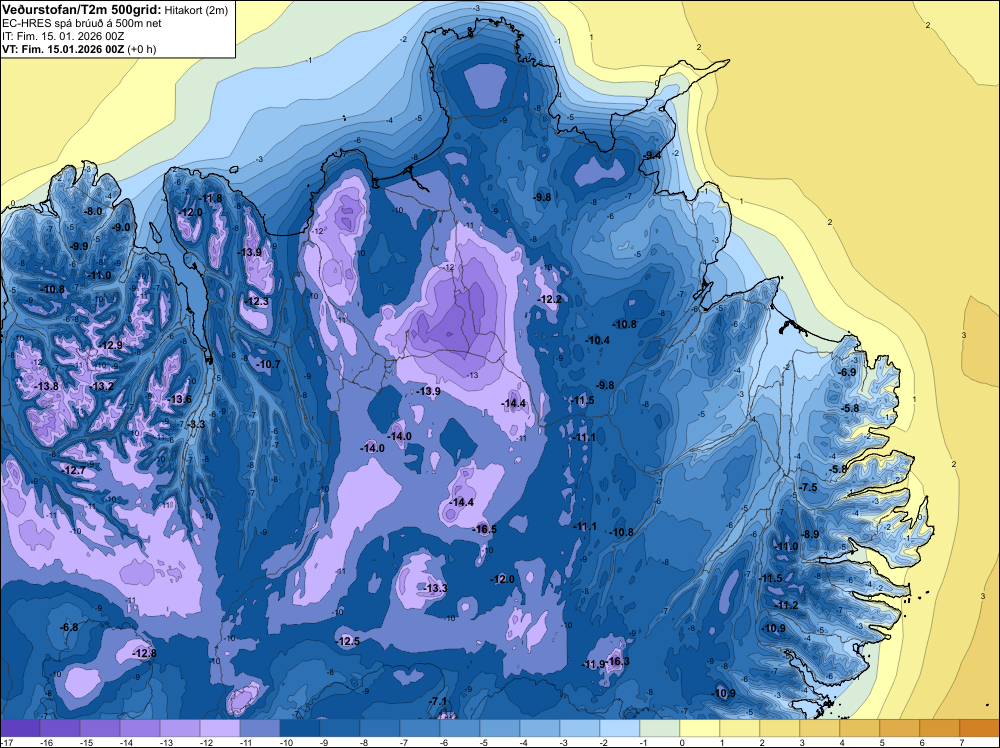Click the -8.0 temperature label

pos(94,212)
